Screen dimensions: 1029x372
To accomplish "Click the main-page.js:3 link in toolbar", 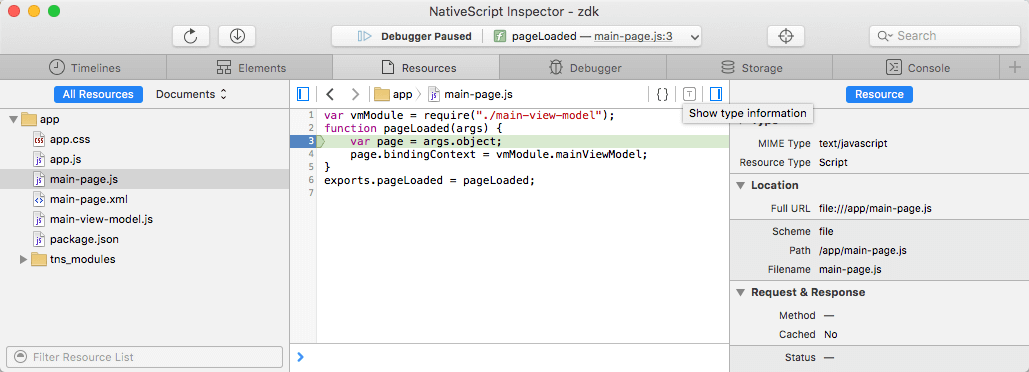I will pyautogui.click(x=633, y=36).
